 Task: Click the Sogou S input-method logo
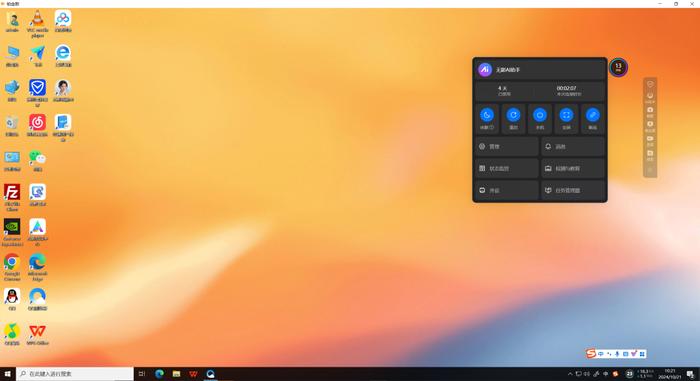591,353
